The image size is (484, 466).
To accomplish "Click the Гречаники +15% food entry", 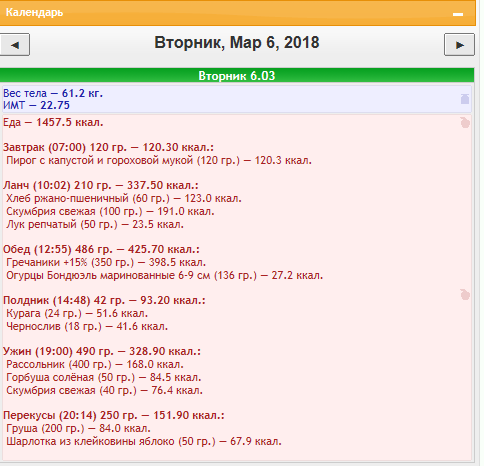I will (106, 262).
